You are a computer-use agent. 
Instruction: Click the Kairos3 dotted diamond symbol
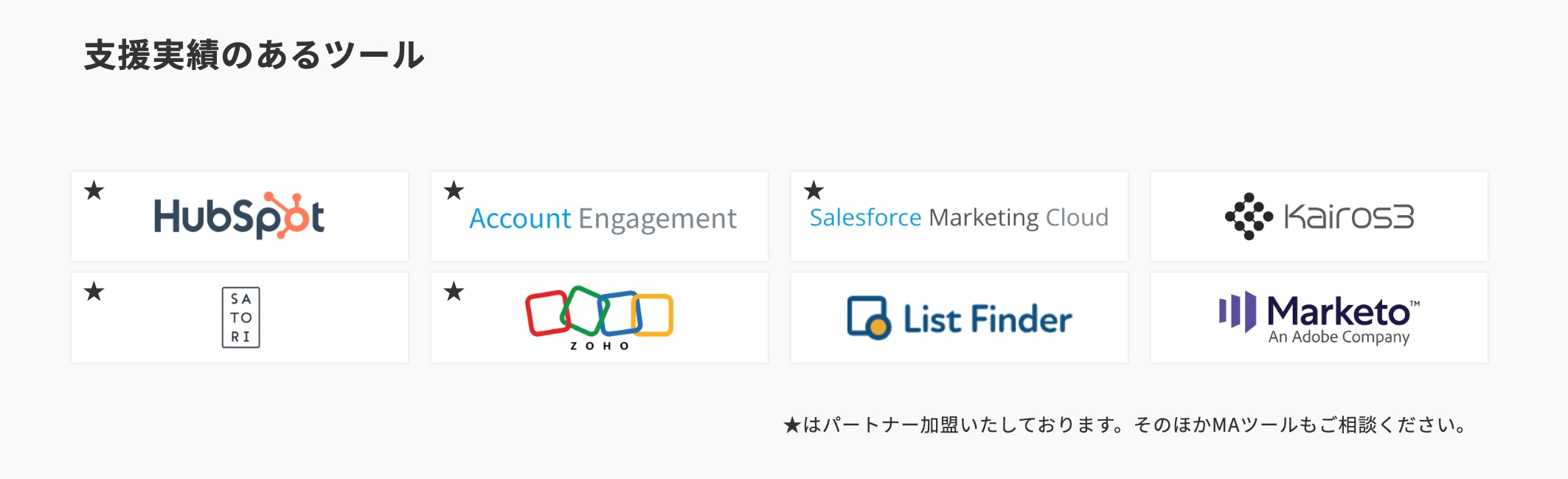[1249, 217]
